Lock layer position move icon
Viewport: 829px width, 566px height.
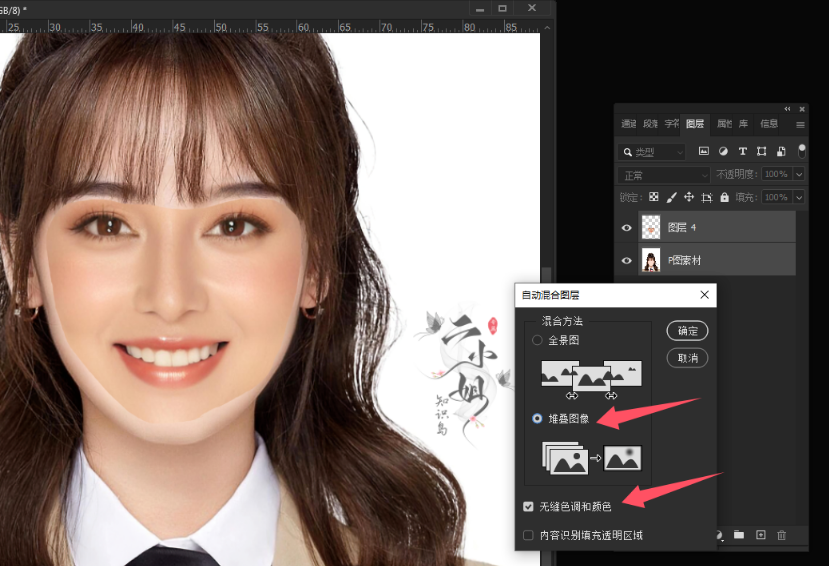pos(689,197)
